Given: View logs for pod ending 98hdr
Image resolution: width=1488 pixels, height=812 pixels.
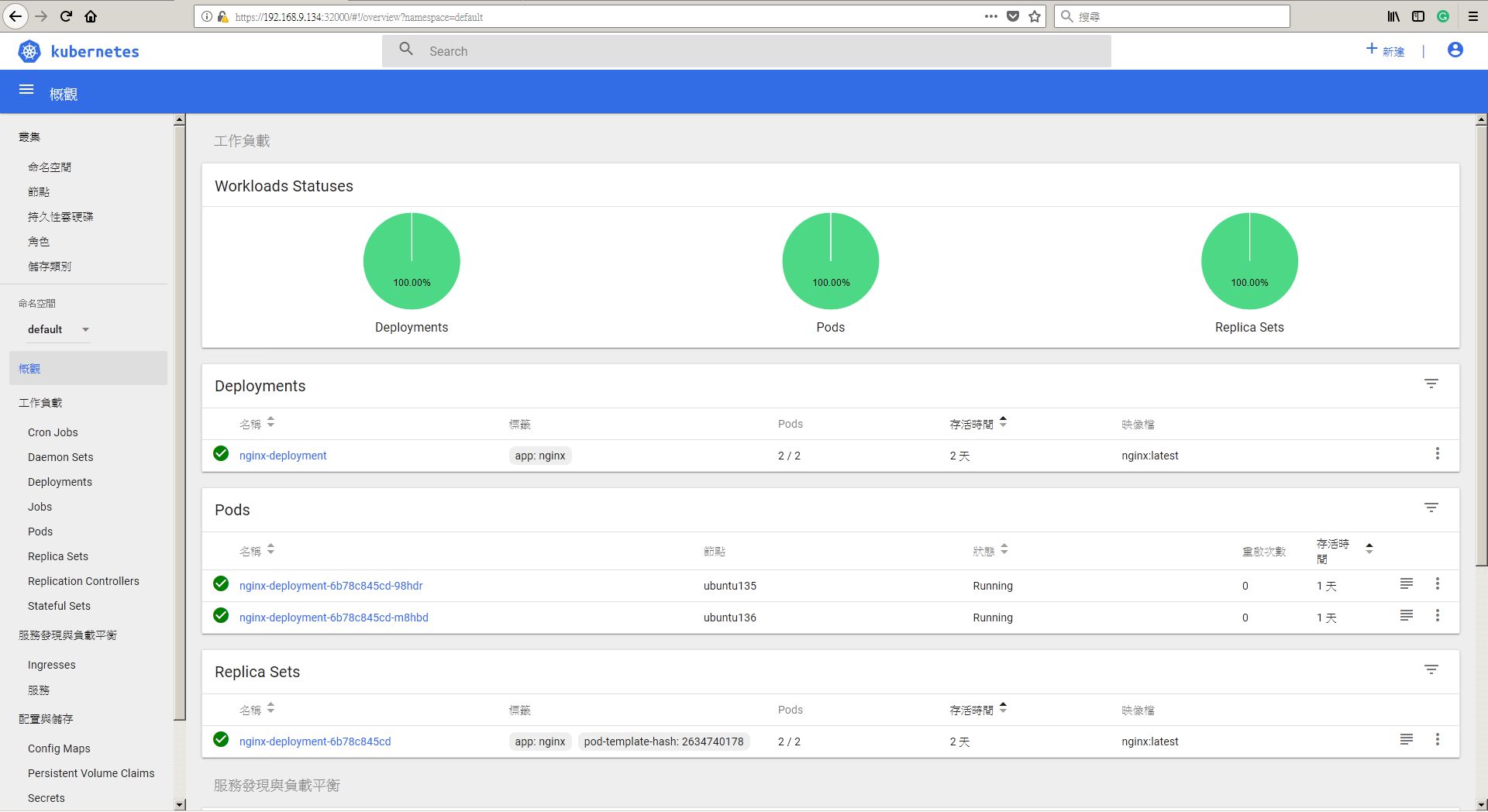Looking at the screenshot, I should pyautogui.click(x=1407, y=584).
